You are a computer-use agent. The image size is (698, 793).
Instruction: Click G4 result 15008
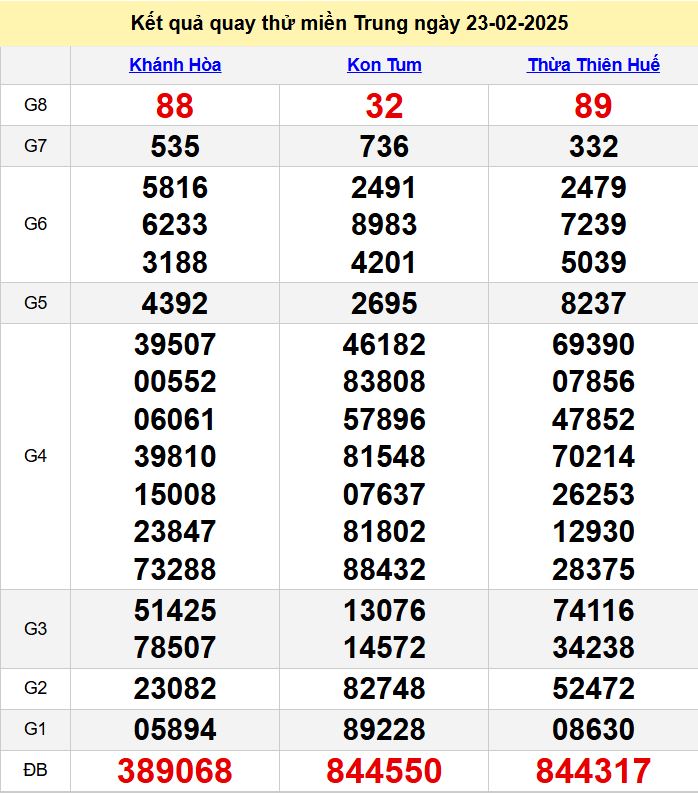(x=175, y=494)
